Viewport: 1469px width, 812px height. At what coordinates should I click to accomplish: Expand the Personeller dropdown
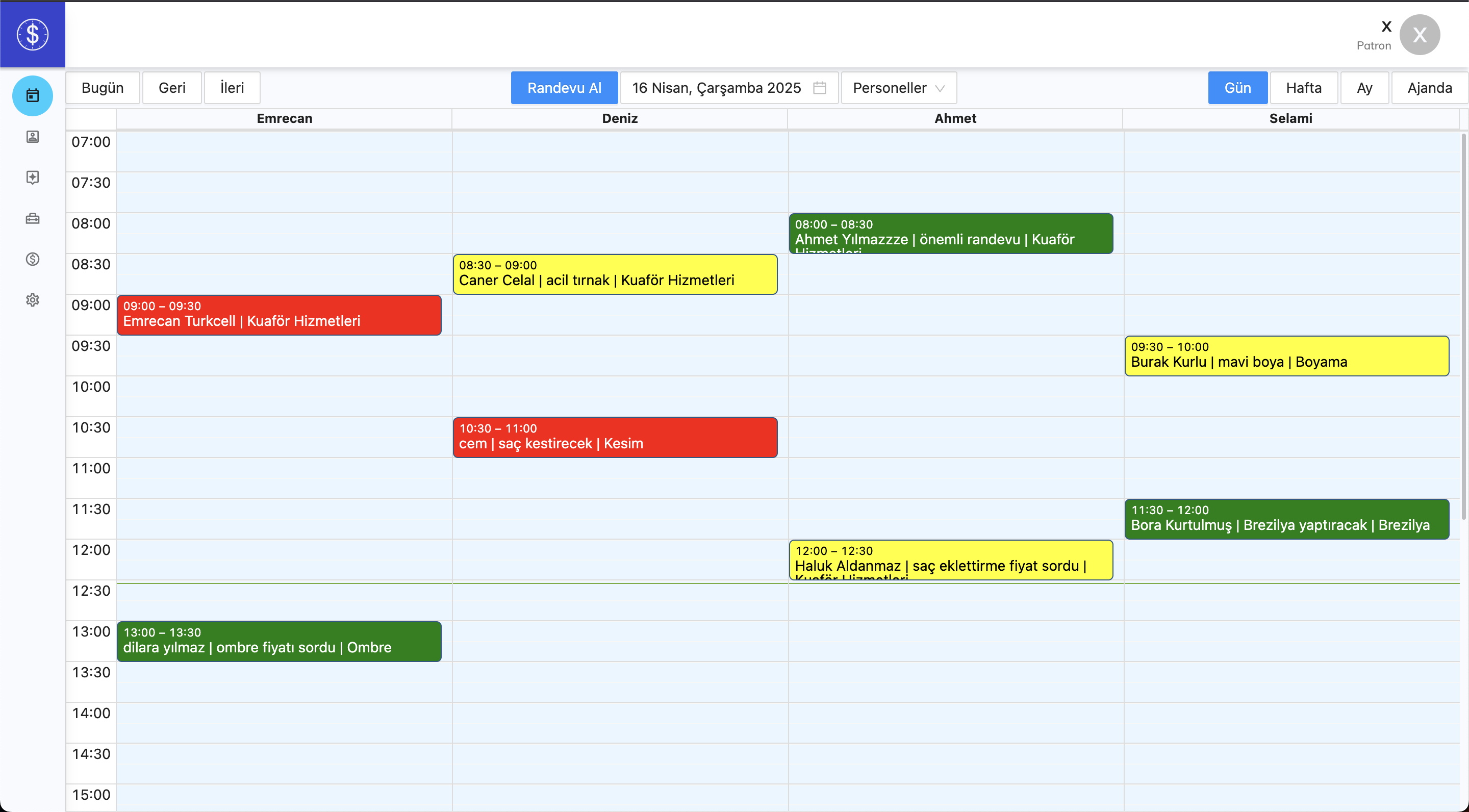(898, 88)
